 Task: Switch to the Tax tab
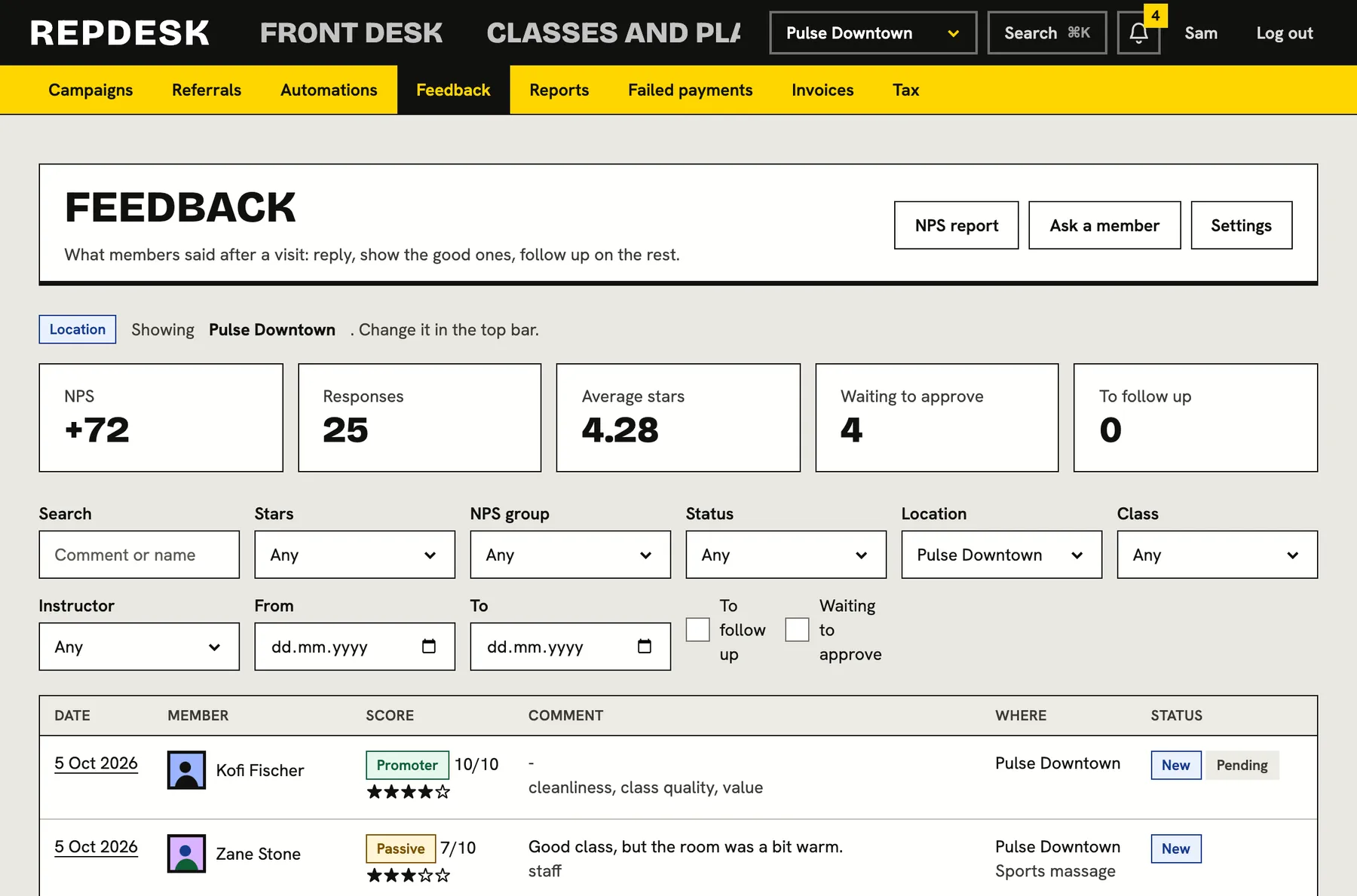[906, 90]
